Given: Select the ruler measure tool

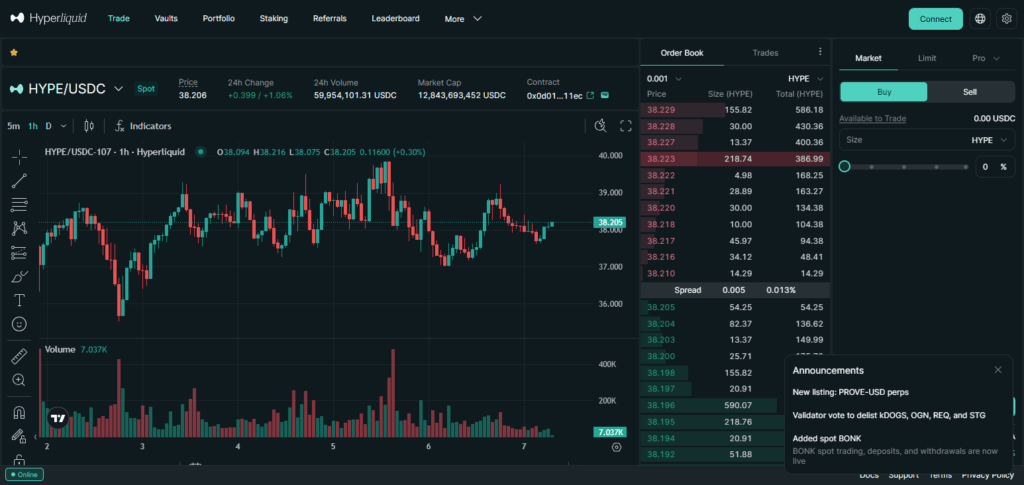Looking at the screenshot, I should [x=20, y=356].
